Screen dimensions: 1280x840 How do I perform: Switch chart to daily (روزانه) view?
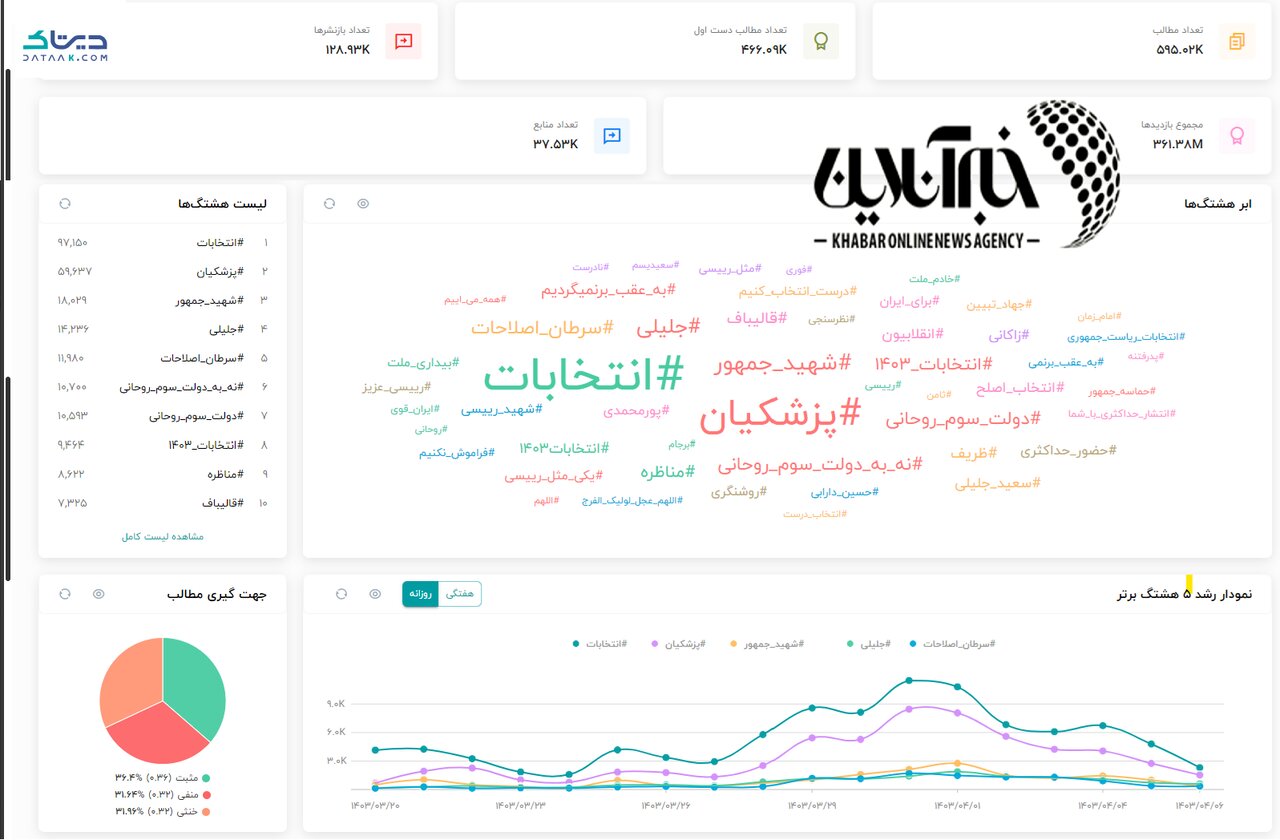tap(420, 594)
